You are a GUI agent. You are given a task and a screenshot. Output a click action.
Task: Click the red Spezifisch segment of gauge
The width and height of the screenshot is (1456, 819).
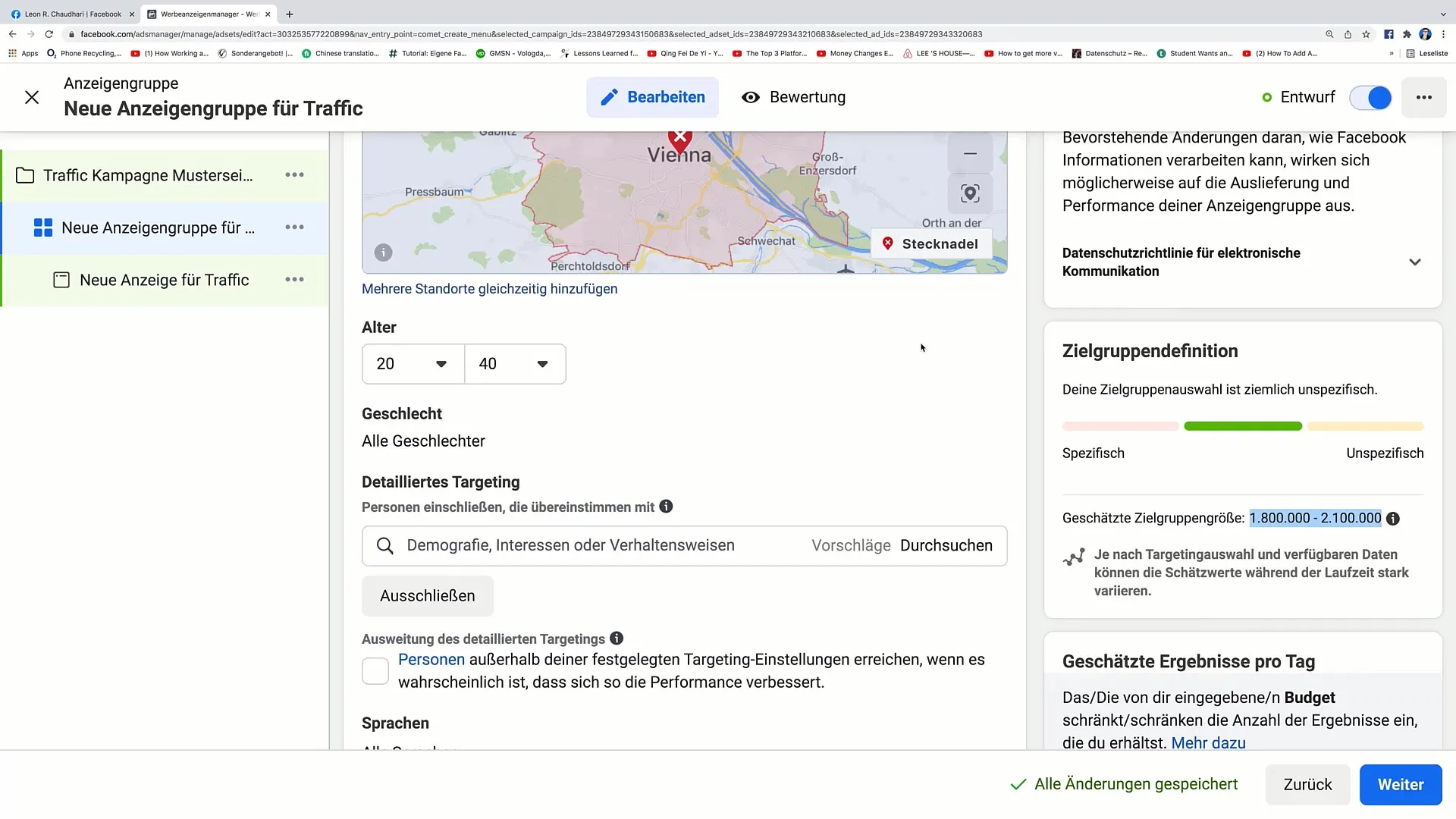[1120, 426]
